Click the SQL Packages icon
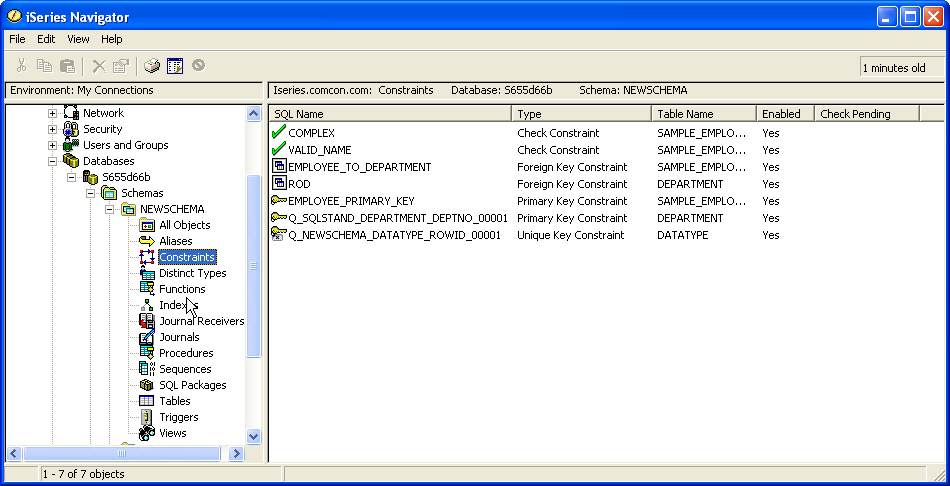Screen dimensions: 950x486 [x=147, y=385]
